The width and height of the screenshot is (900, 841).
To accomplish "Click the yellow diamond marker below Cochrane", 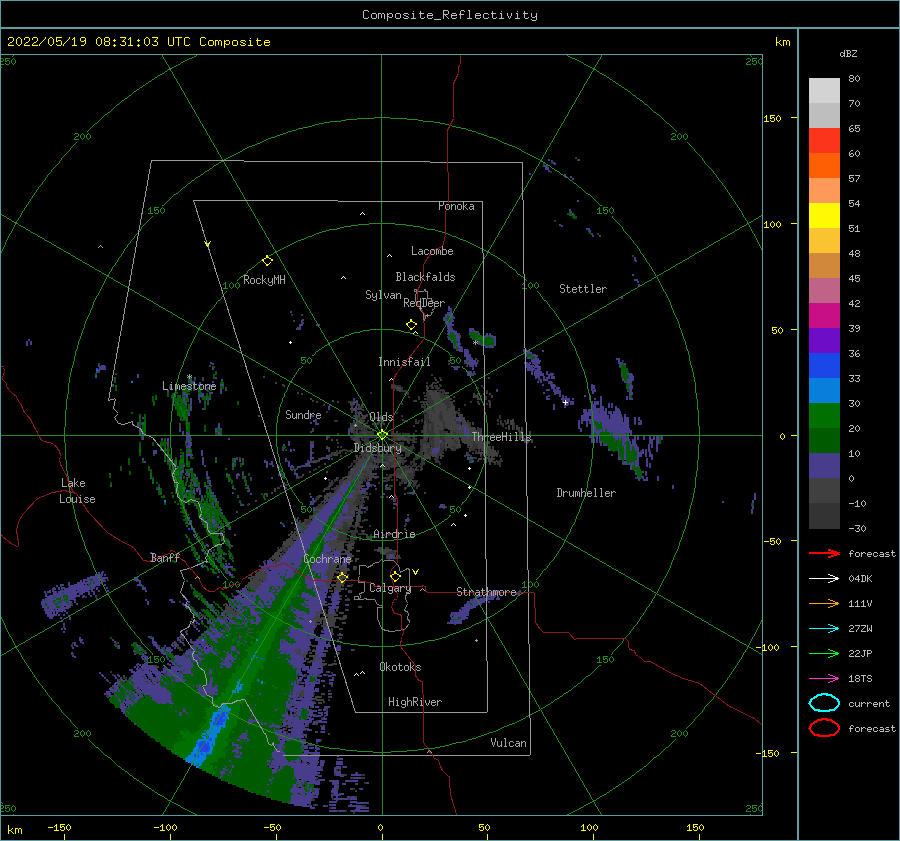I will tap(342, 577).
